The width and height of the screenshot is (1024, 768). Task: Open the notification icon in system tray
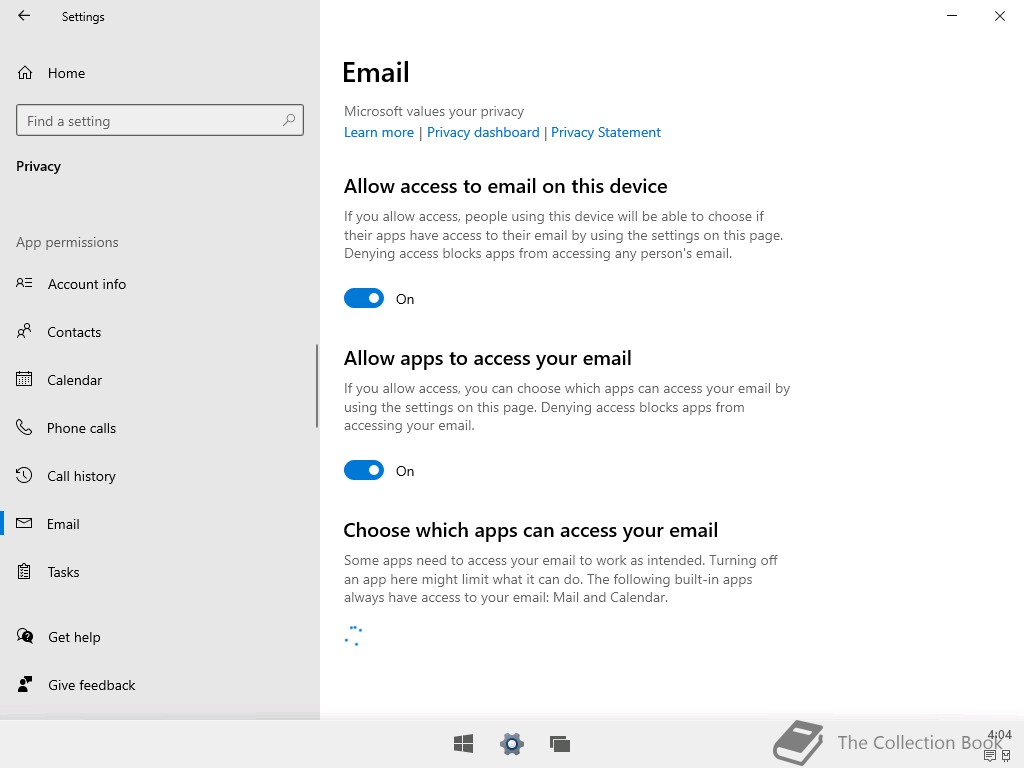[989, 756]
